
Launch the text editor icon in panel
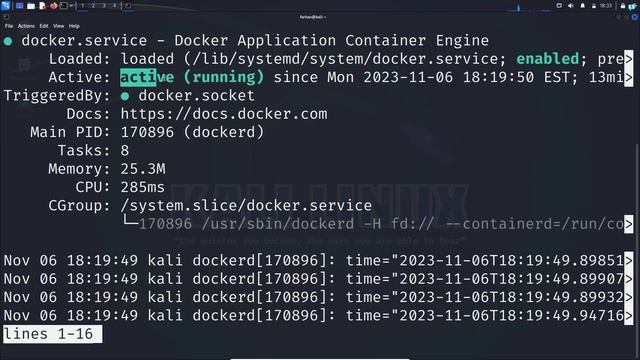[x=42, y=6]
